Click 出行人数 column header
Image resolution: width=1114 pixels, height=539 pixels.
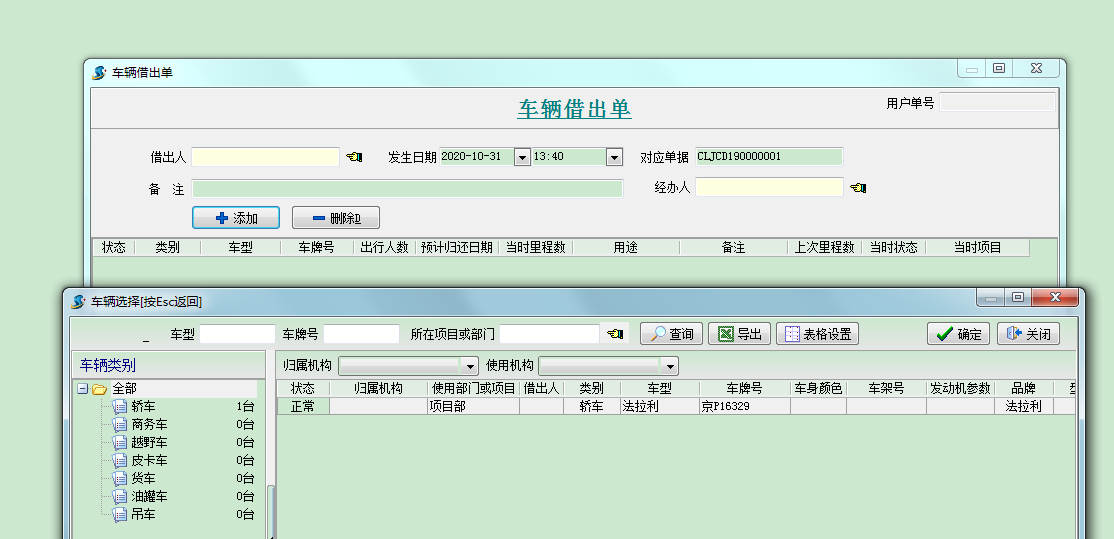384,247
